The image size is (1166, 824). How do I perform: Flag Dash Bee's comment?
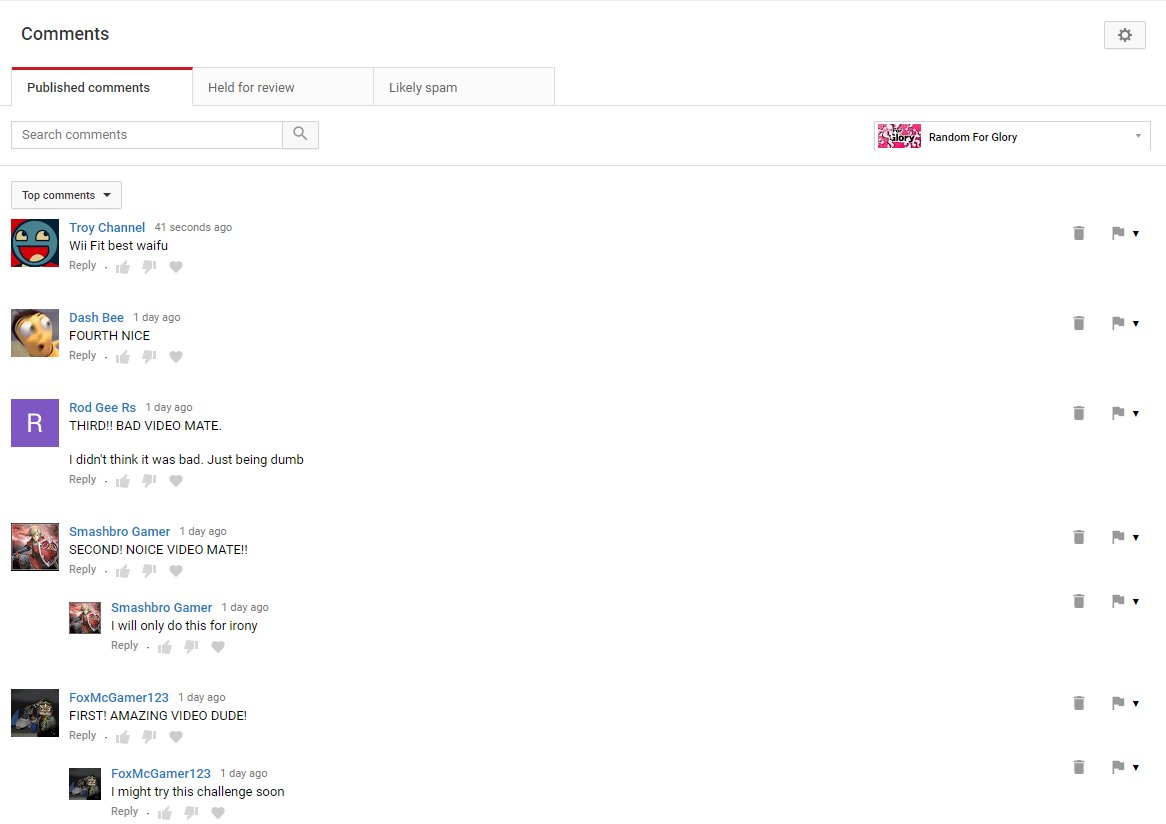pyautogui.click(x=1118, y=324)
